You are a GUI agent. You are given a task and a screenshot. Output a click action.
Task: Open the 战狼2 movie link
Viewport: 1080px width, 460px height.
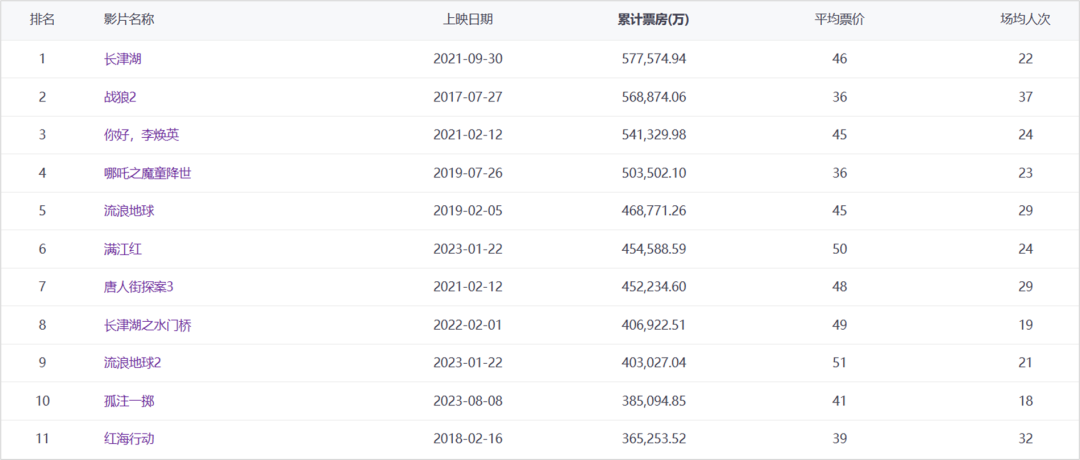pos(122,97)
